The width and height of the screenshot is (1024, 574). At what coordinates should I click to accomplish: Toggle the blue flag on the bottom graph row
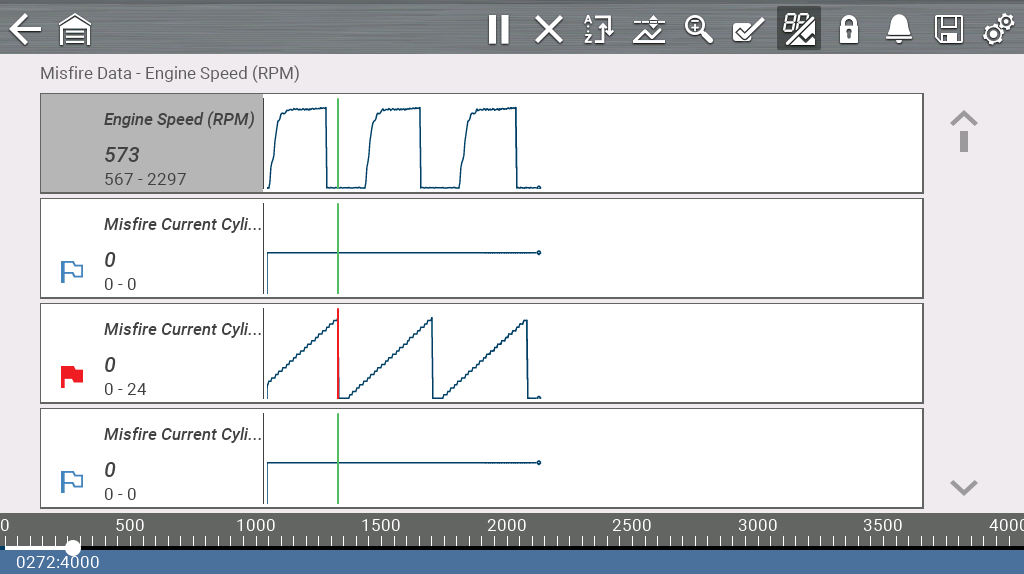[72, 481]
